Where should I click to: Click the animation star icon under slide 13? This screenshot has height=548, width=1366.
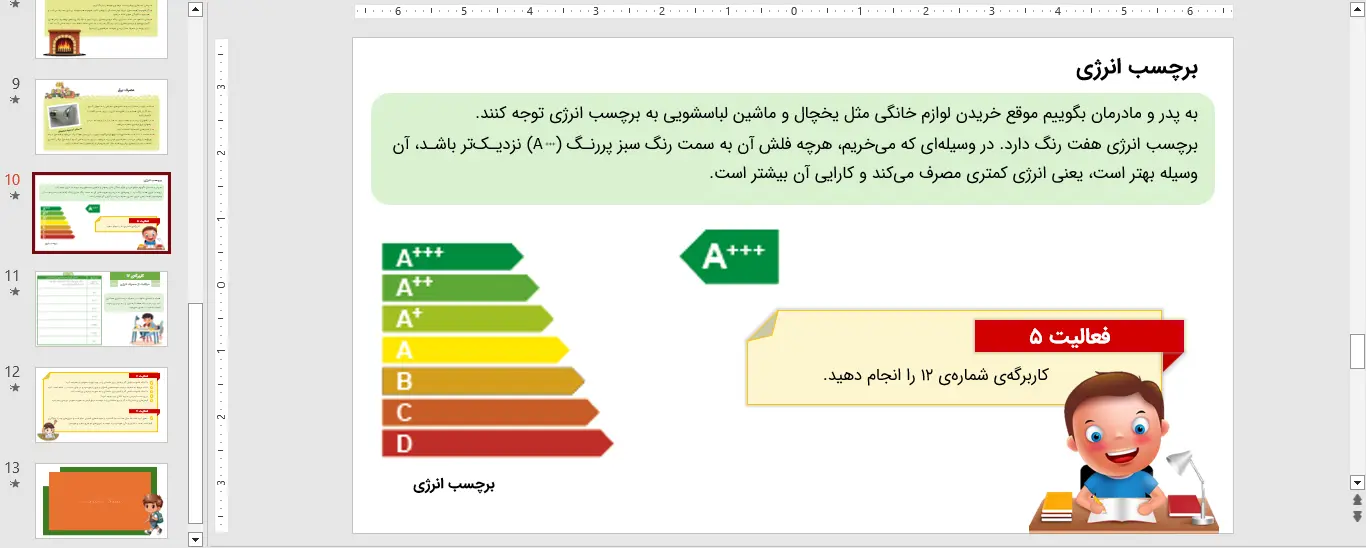14,484
